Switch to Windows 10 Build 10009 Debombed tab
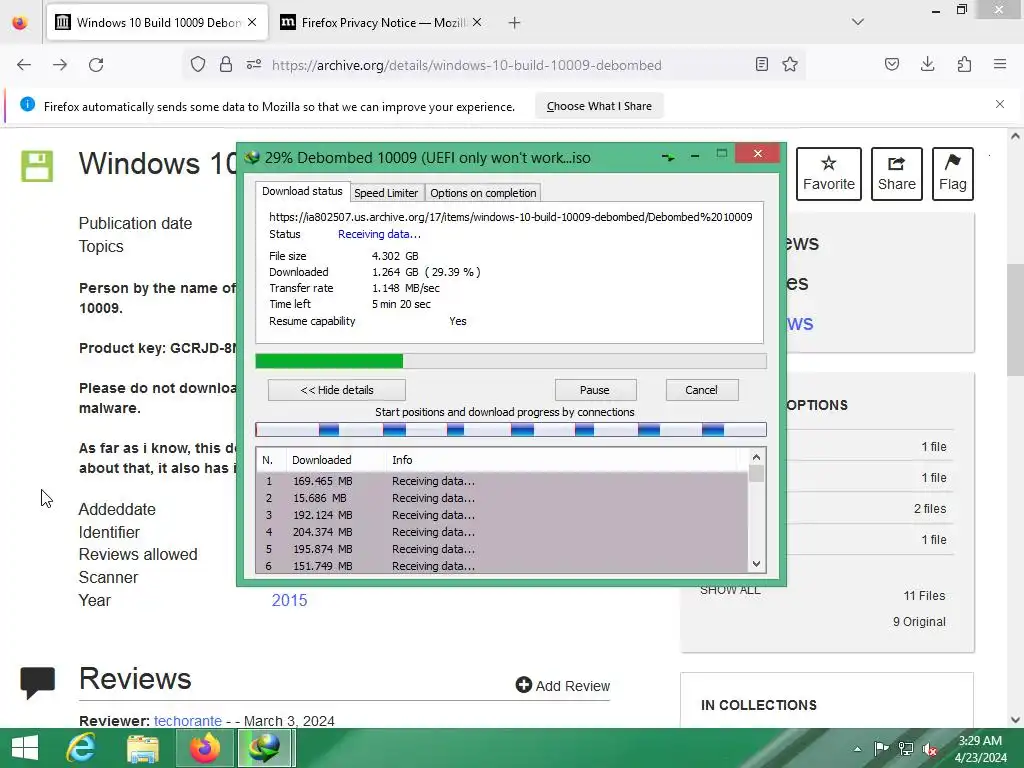 point(157,23)
